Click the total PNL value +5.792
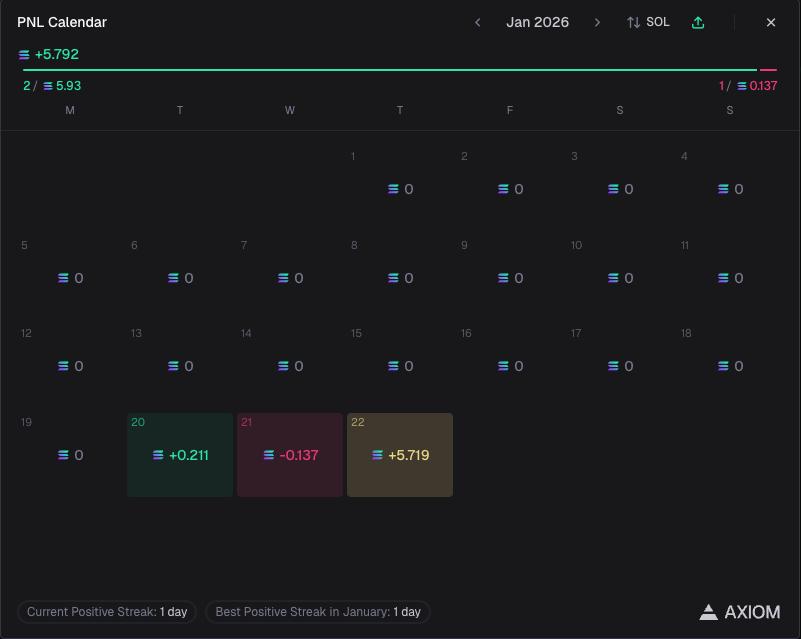 pos(57,54)
